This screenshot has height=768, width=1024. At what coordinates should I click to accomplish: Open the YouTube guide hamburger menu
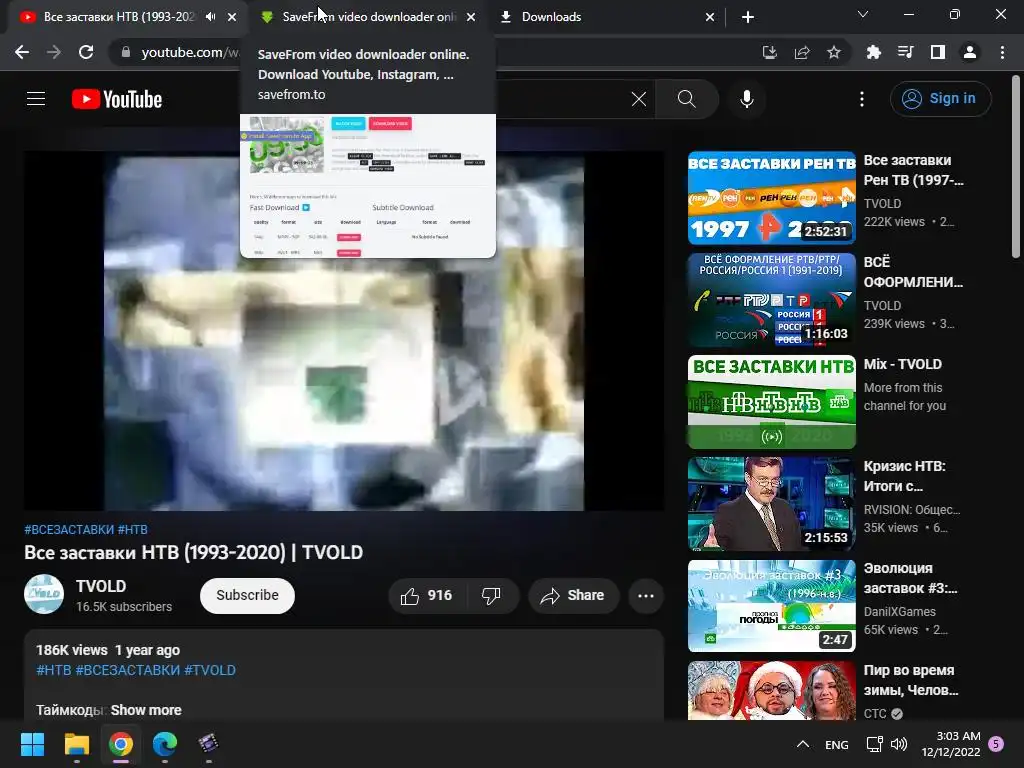pyautogui.click(x=36, y=99)
